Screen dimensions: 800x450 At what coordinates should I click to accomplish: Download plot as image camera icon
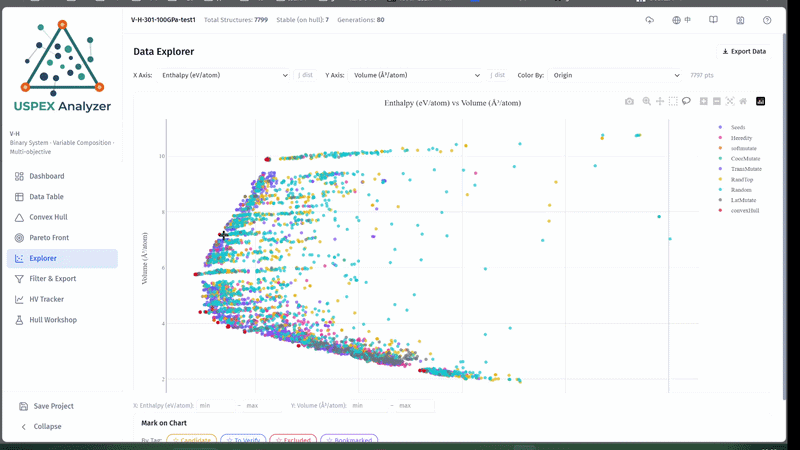coord(629,102)
